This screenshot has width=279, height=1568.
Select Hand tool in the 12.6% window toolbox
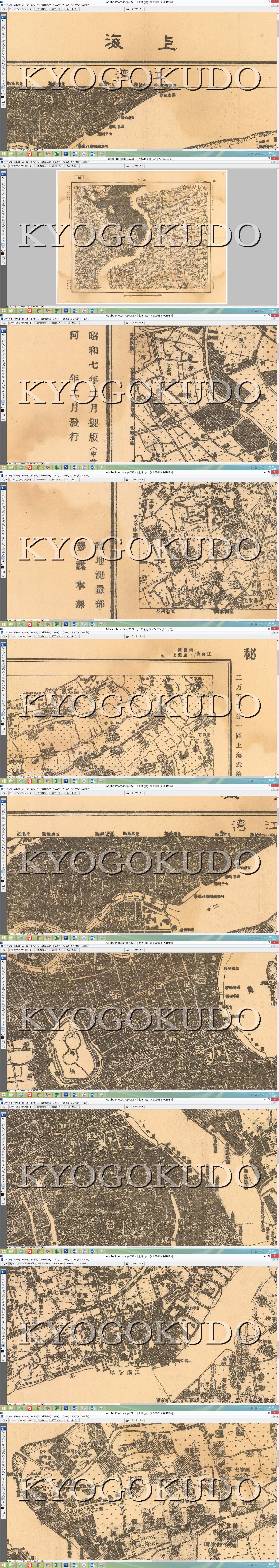pyautogui.click(x=3, y=245)
